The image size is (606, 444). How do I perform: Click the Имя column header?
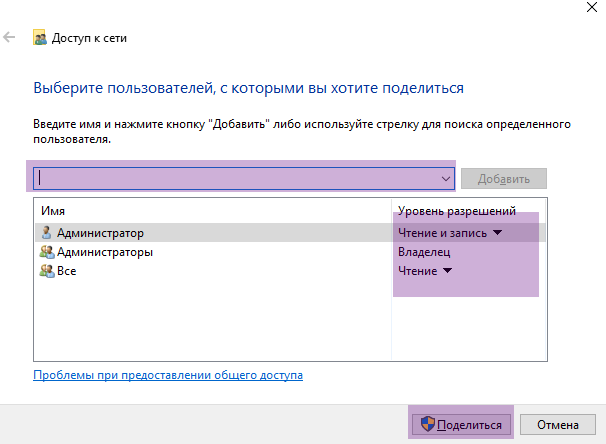pyautogui.click(x=53, y=211)
